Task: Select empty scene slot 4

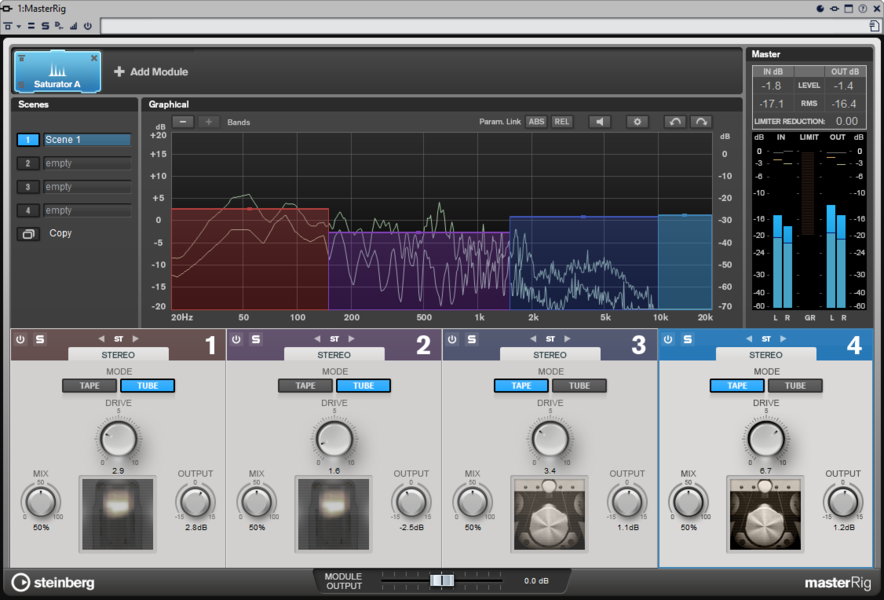Action: click(x=28, y=211)
